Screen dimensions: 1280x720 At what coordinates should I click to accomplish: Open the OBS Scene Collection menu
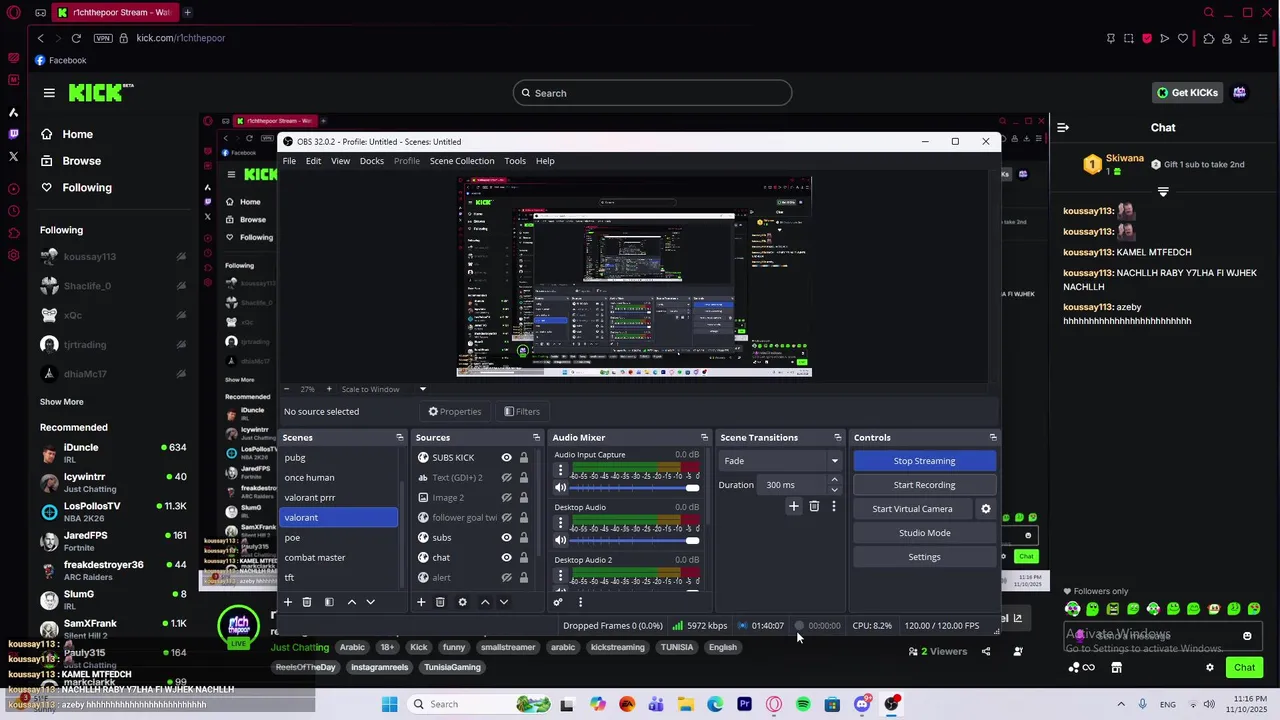click(x=462, y=161)
